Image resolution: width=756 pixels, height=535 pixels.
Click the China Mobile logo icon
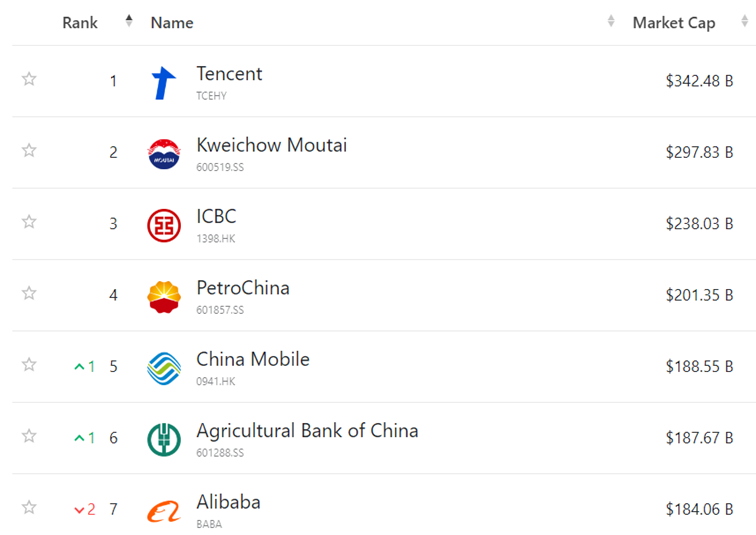coord(164,368)
